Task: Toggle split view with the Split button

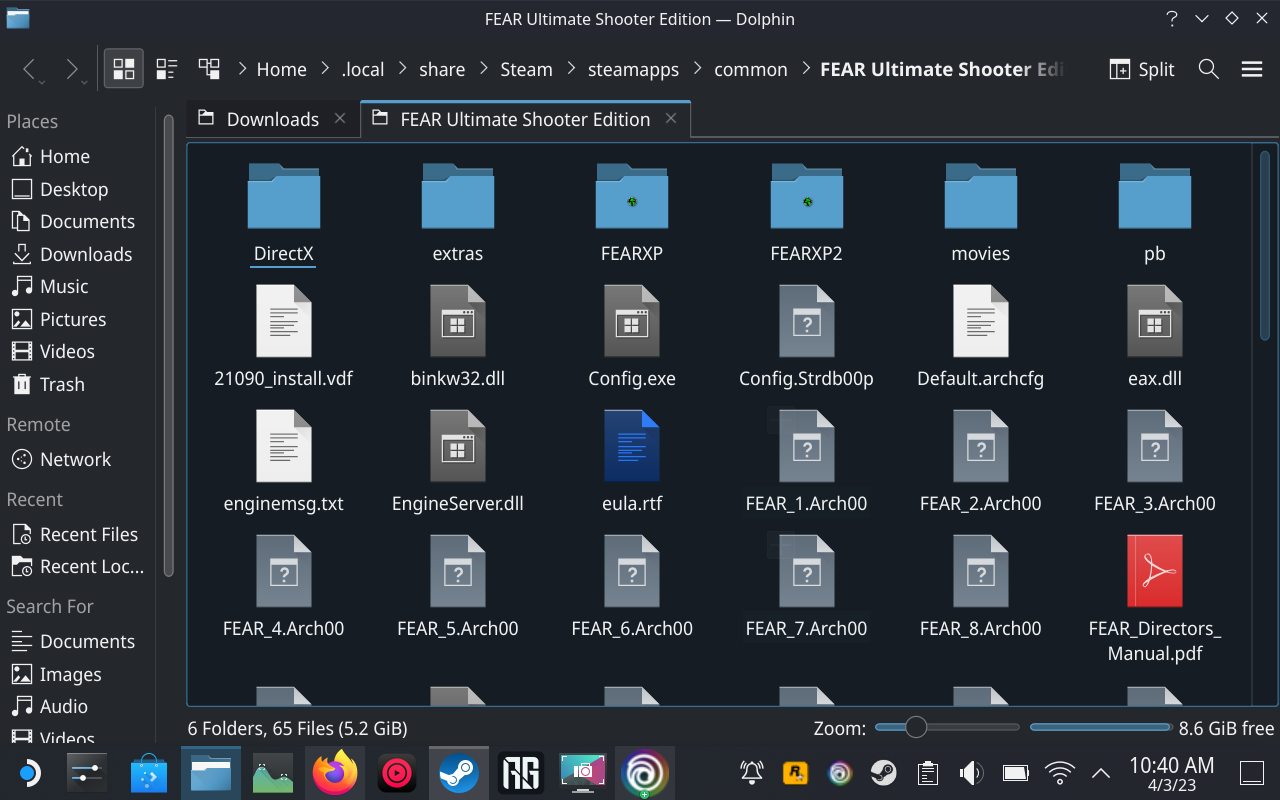Action: point(1141,69)
